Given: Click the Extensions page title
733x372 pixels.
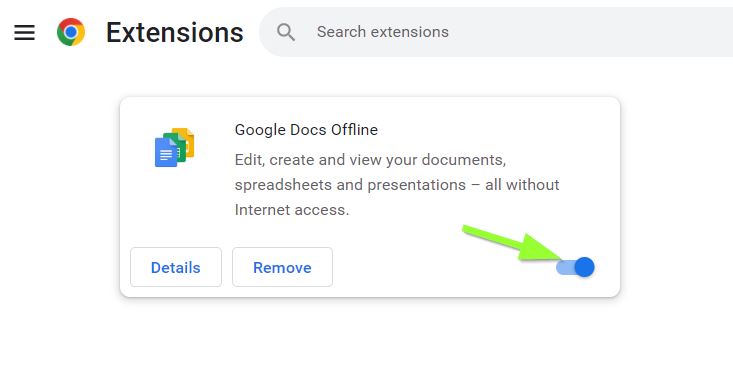Looking at the screenshot, I should coord(175,32).
